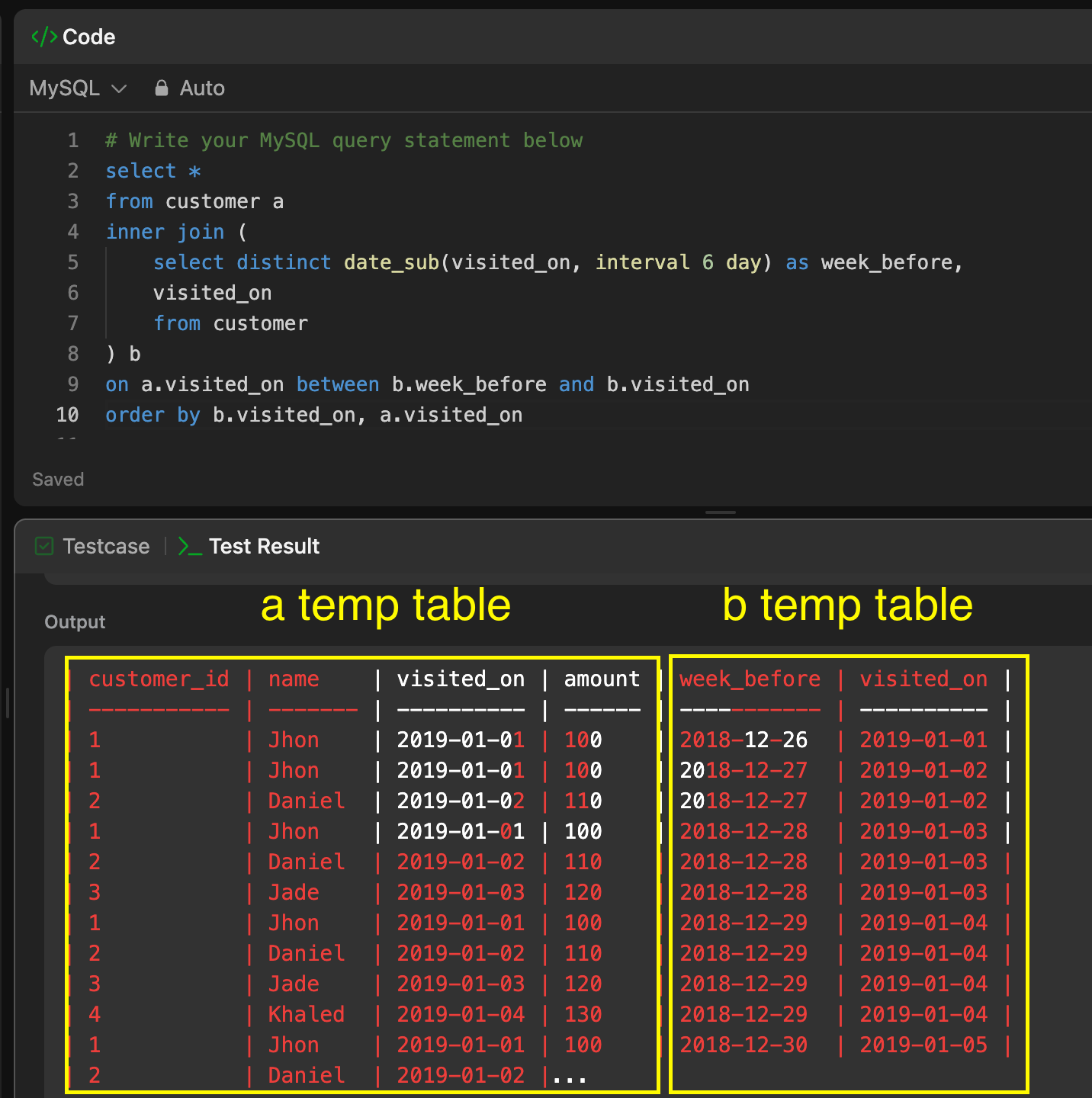Viewport: 1092px width, 1098px height.
Task: Click the 'order by' line 10
Action: pyautogui.click(x=313, y=415)
